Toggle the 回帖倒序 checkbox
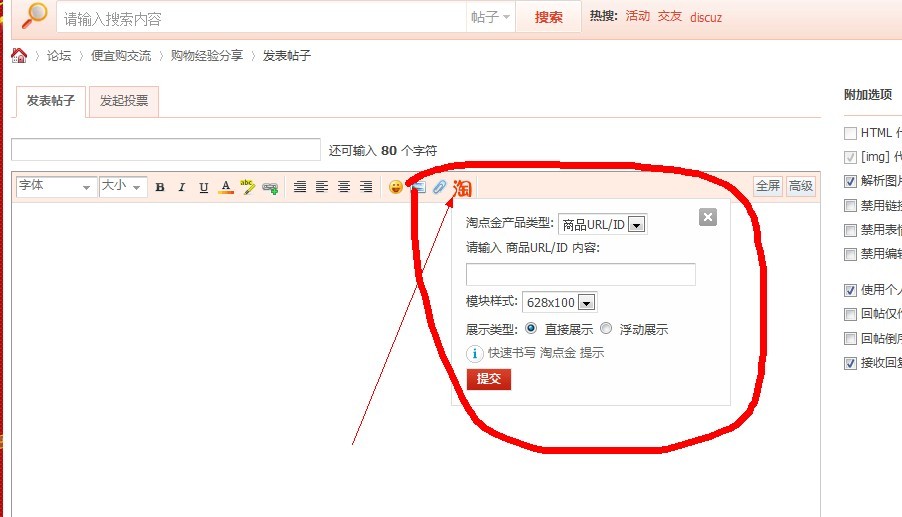902x517 pixels. click(850, 339)
